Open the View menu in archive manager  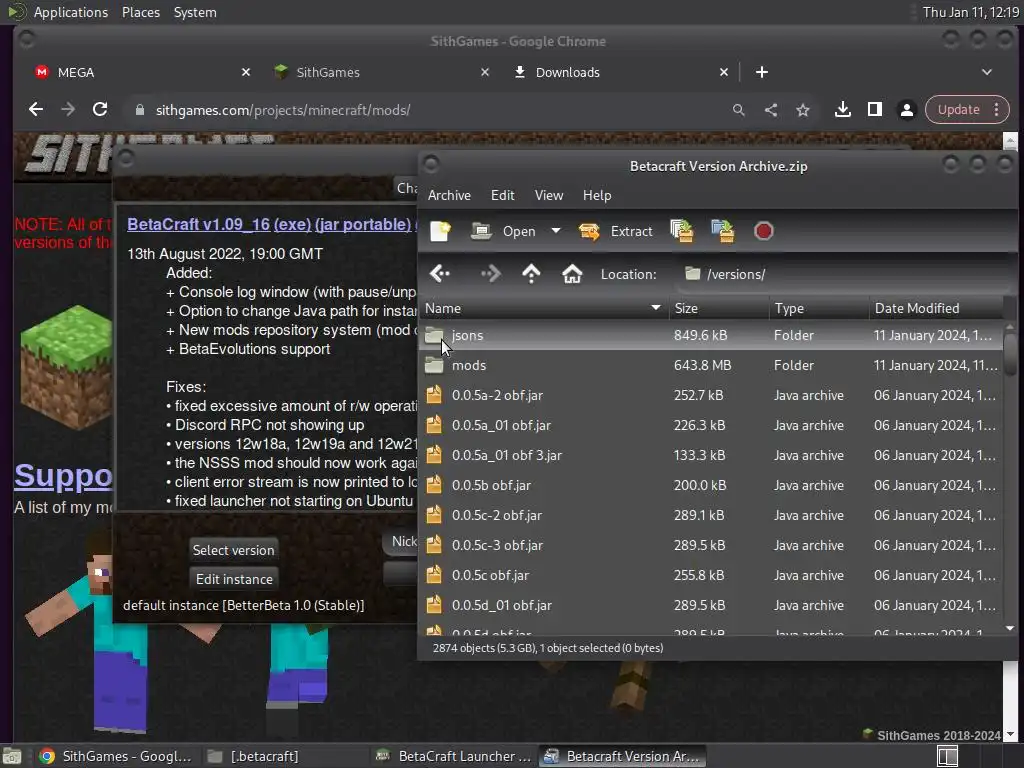(x=549, y=195)
